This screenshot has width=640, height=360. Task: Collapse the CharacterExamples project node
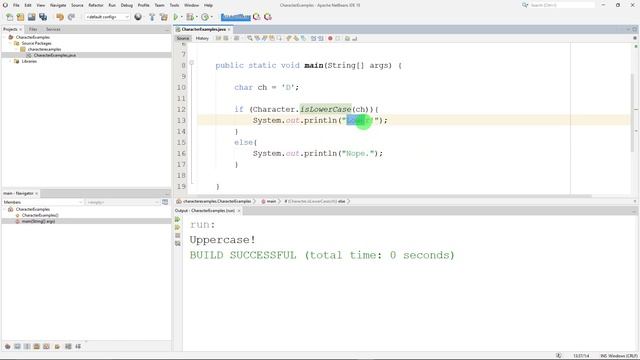pos(4,37)
